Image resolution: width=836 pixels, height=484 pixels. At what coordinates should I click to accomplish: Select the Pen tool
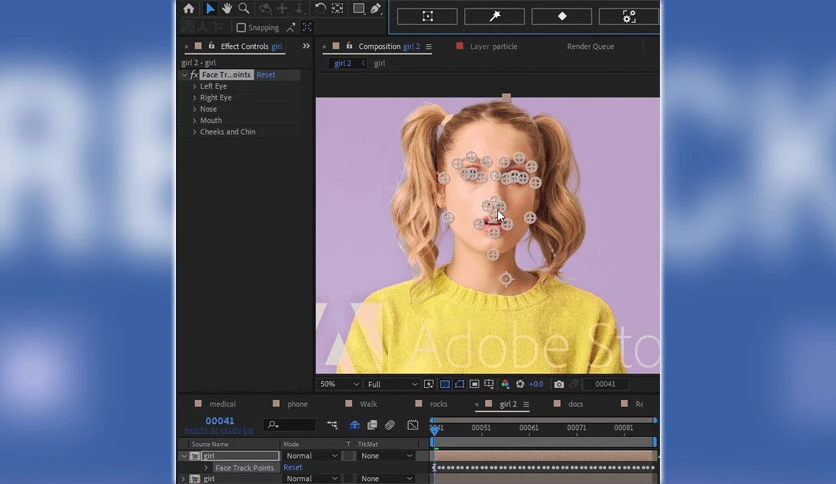coord(376,9)
